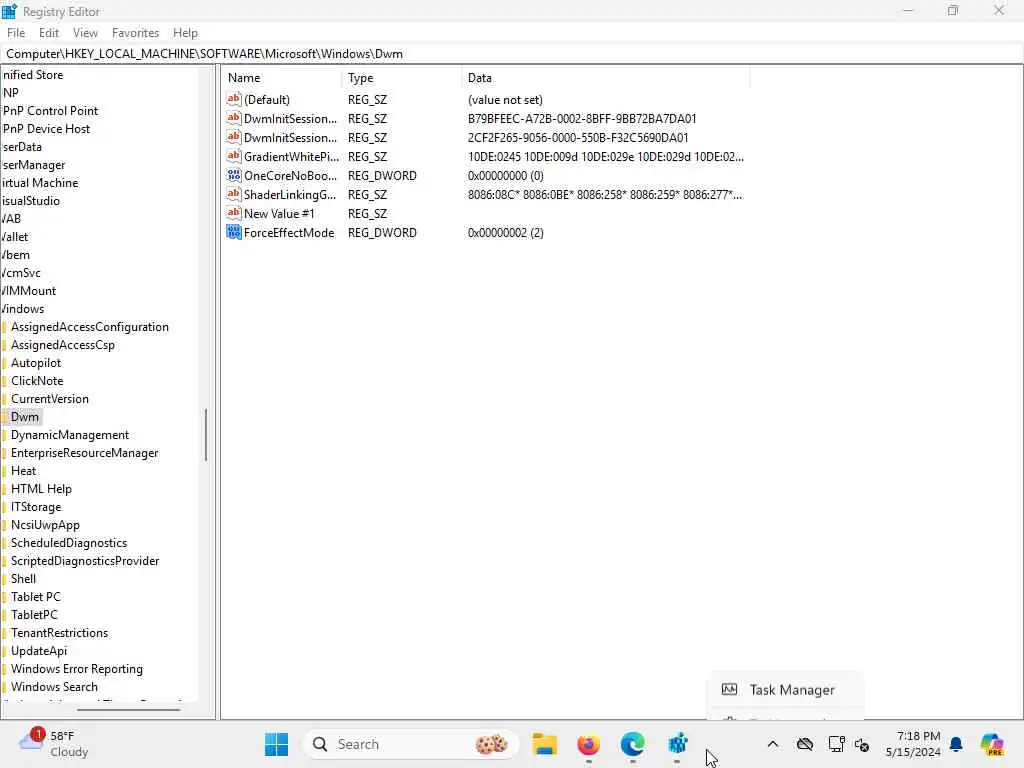1024x768 pixels.
Task: Click the OneCoreNoBoo... DWORD icon
Action: (234, 175)
